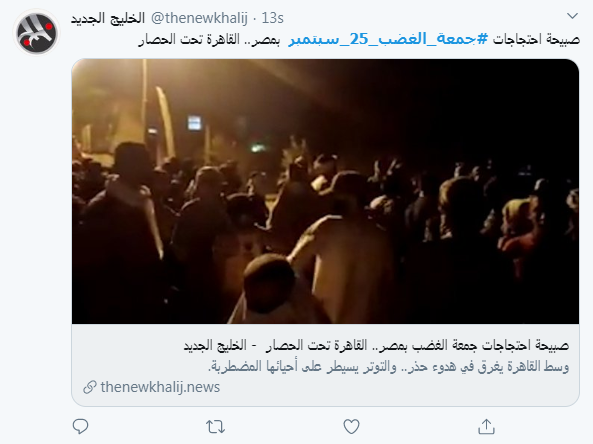Open the الخليج الجديد profile avatar
The image size is (593, 444).
(36, 32)
